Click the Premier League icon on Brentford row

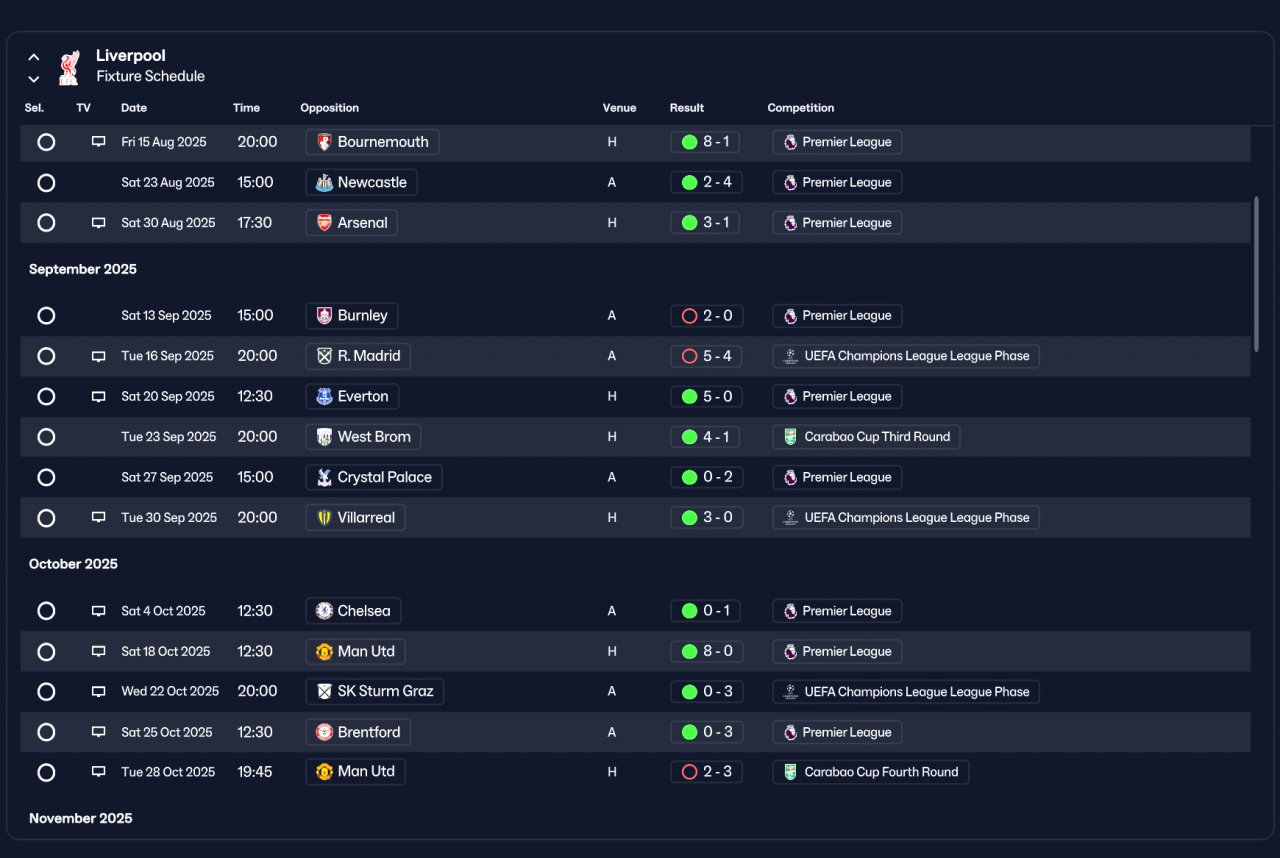point(790,732)
